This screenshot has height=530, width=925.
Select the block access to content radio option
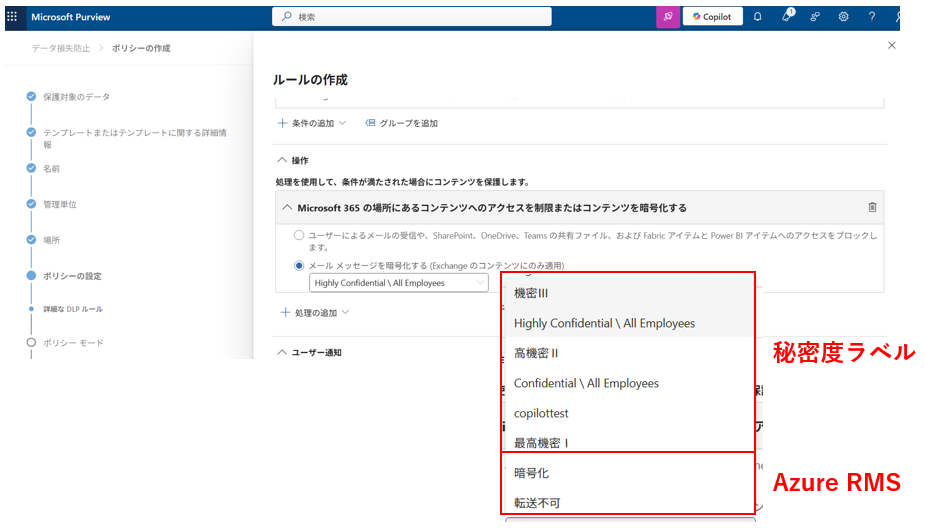(x=299, y=235)
